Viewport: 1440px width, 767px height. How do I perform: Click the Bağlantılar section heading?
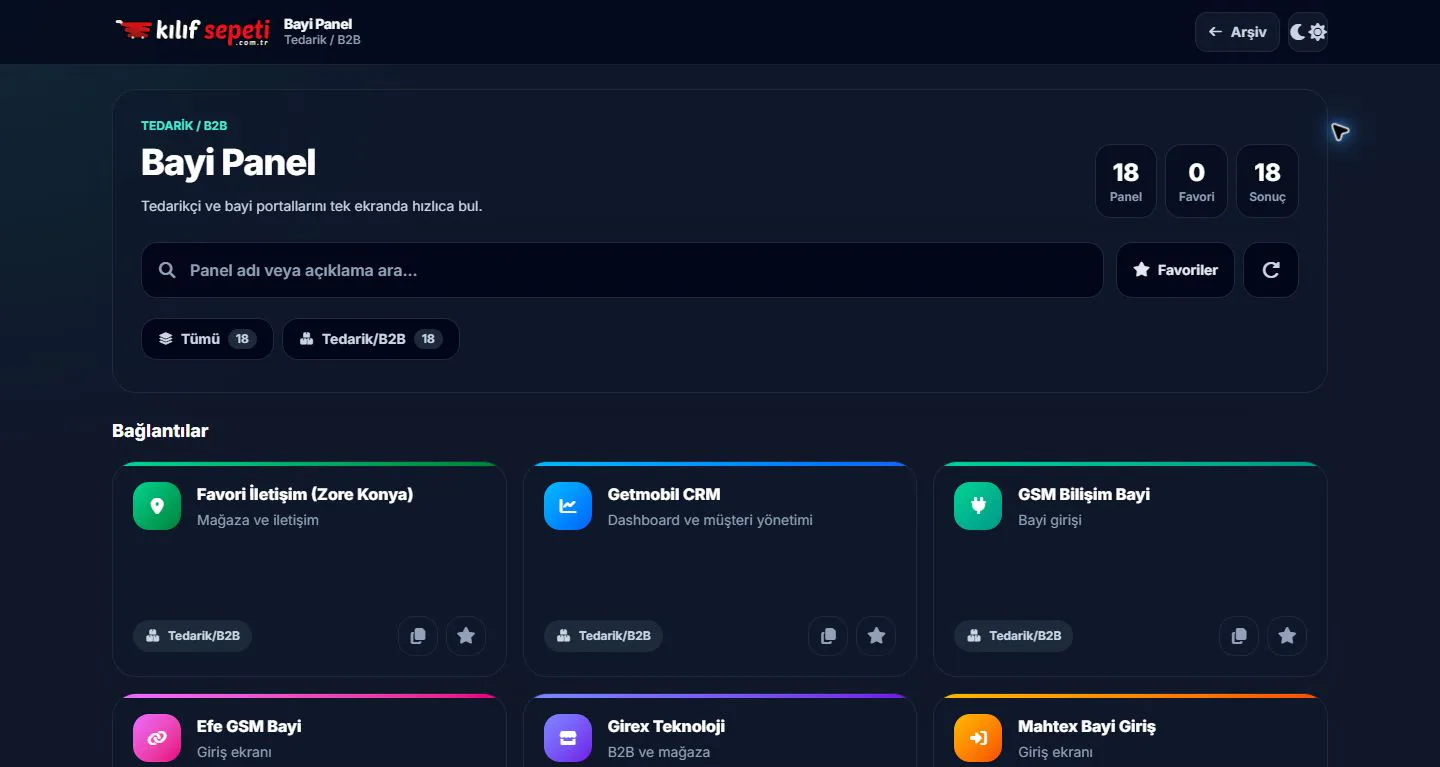[160, 431]
